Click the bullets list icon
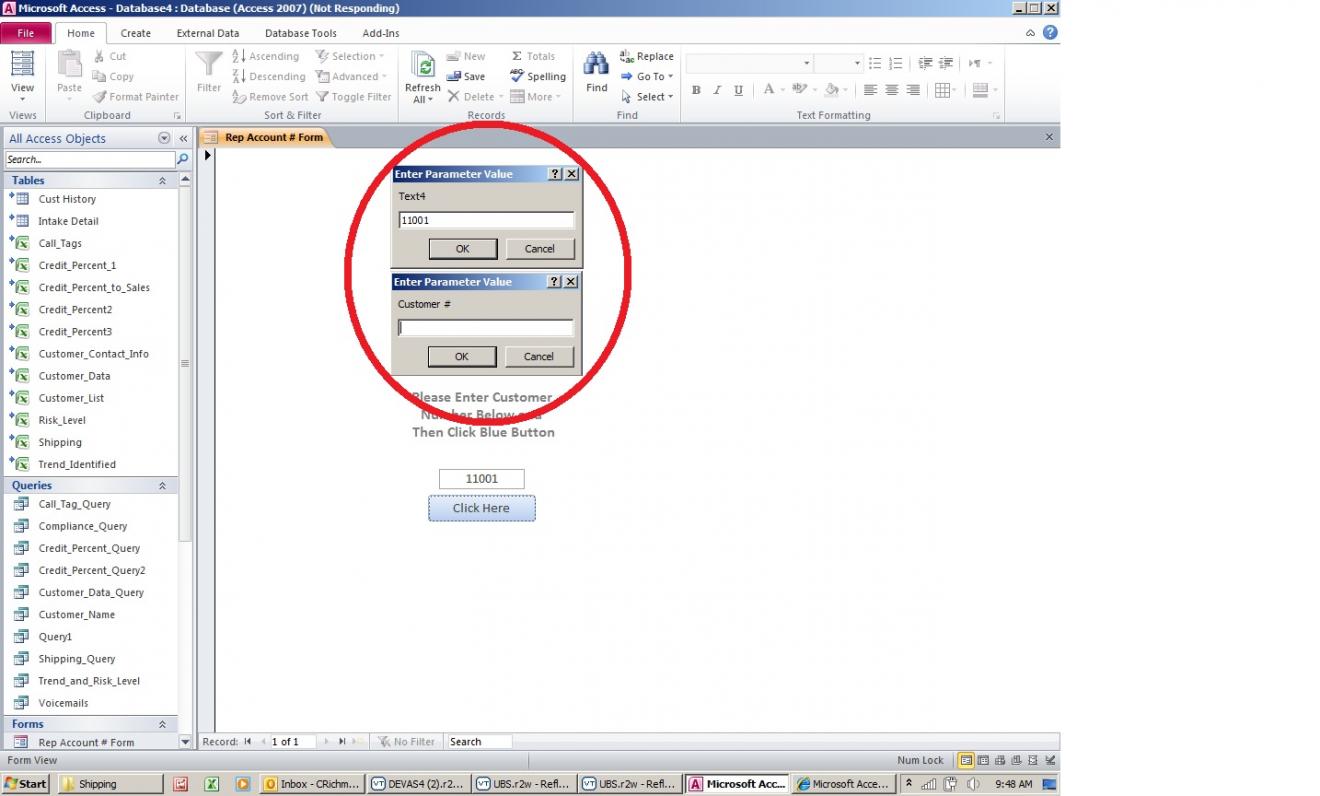This screenshot has height=796, width=1320. [x=875, y=63]
